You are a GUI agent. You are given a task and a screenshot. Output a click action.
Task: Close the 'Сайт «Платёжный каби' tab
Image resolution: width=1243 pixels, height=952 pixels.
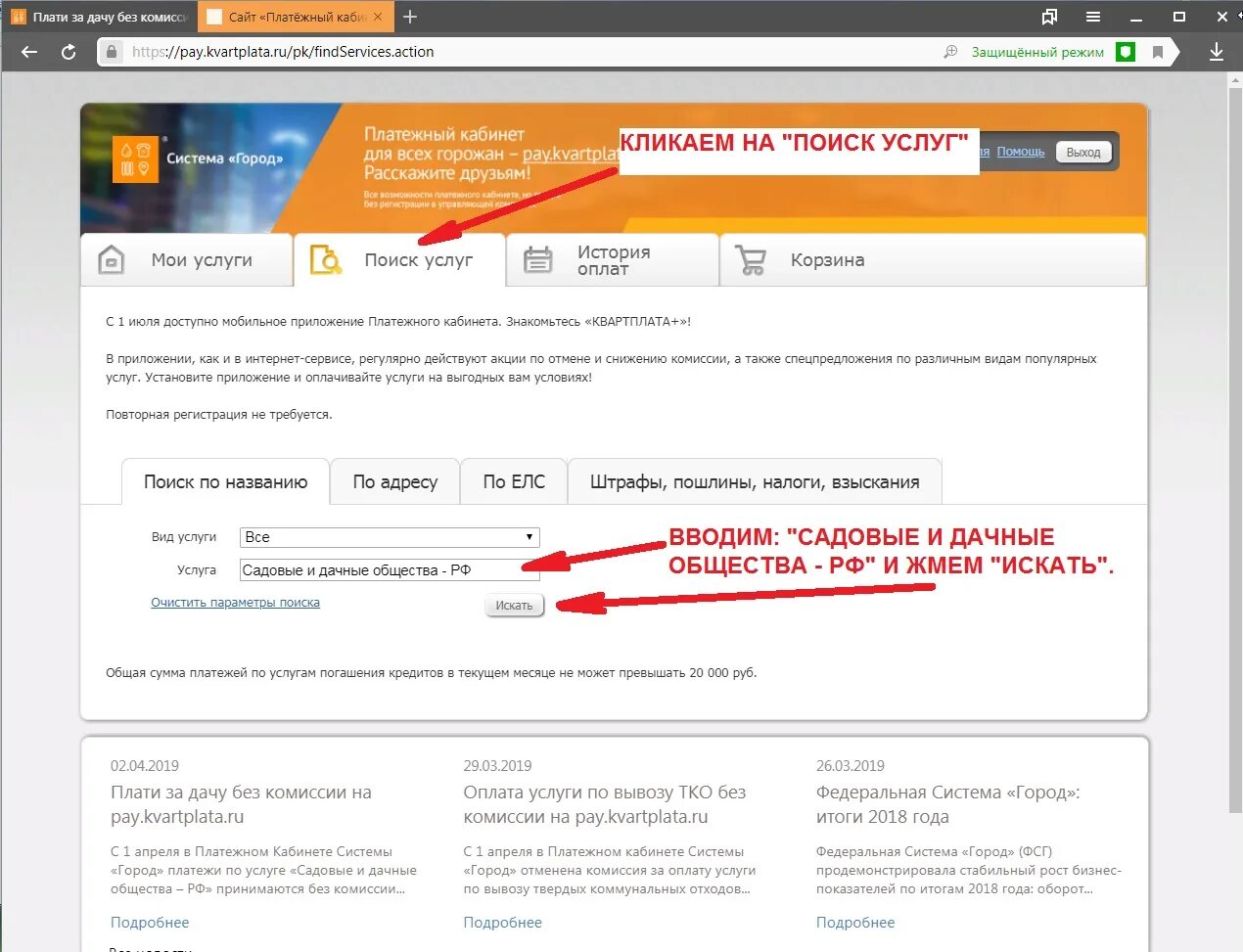[x=378, y=17]
